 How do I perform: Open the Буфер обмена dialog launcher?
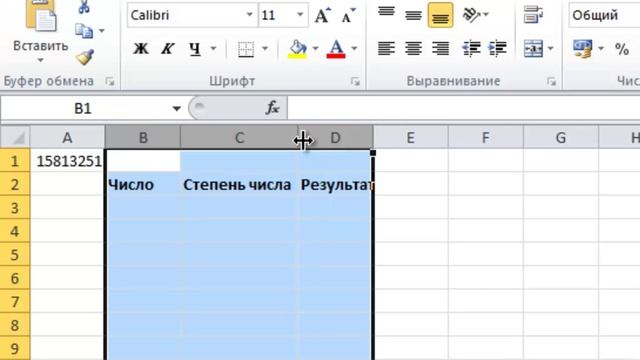(x=110, y=81)
